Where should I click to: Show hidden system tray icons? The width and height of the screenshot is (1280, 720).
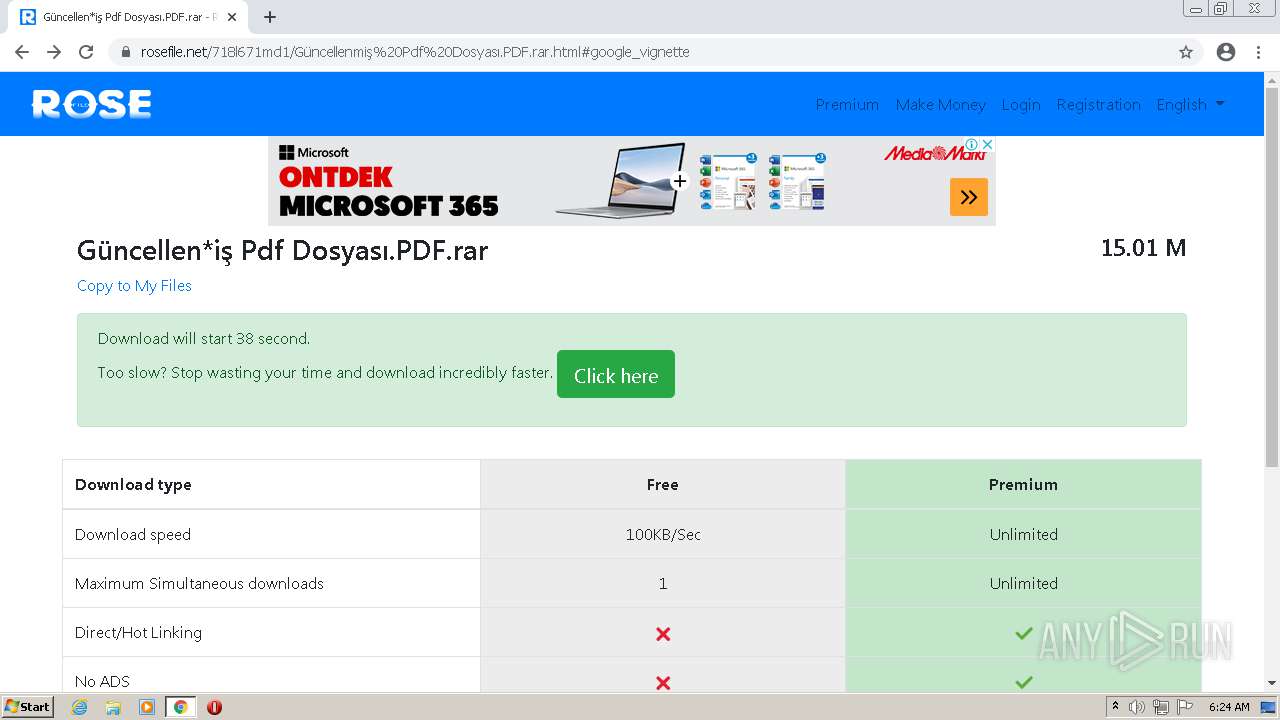[x=1115, y=707]
